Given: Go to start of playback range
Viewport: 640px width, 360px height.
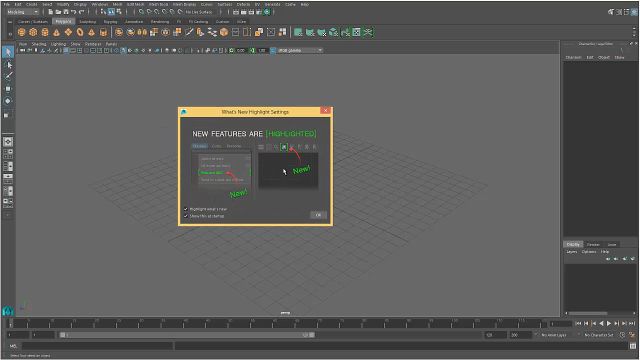Looking at the screenshot, I should (578, 323).
